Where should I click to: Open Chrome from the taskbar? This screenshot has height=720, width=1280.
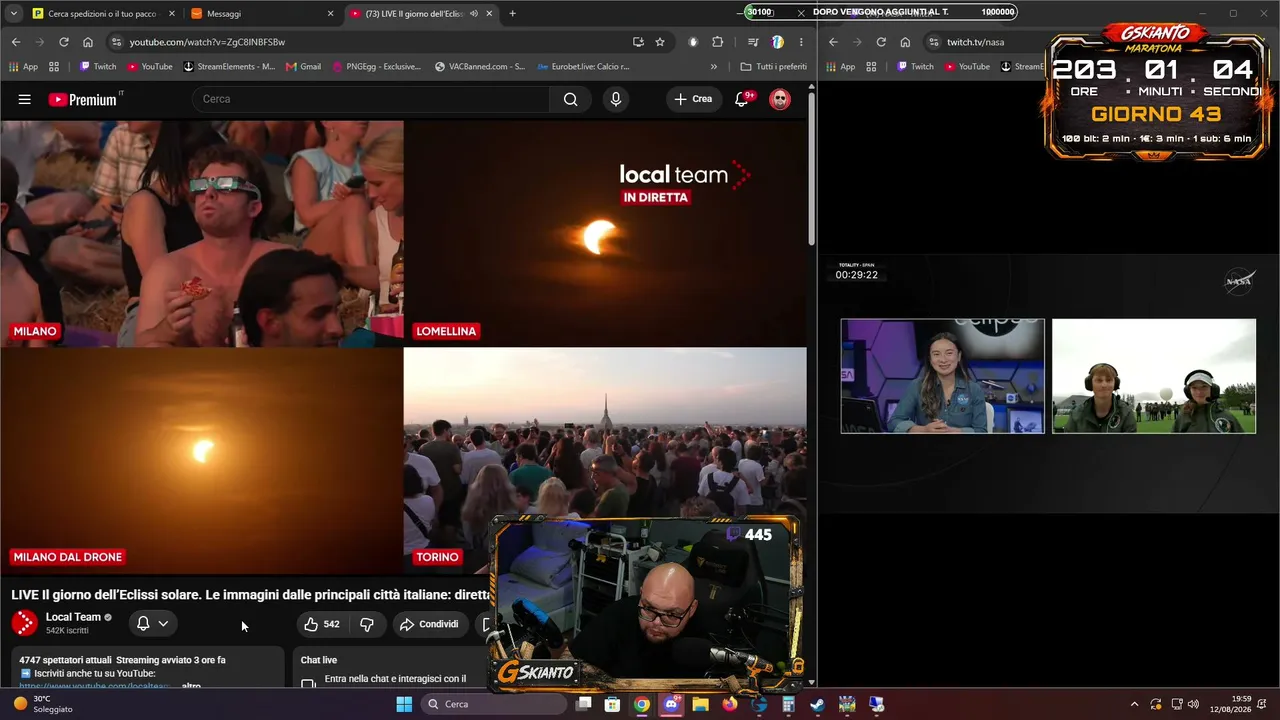coord(642,704)
